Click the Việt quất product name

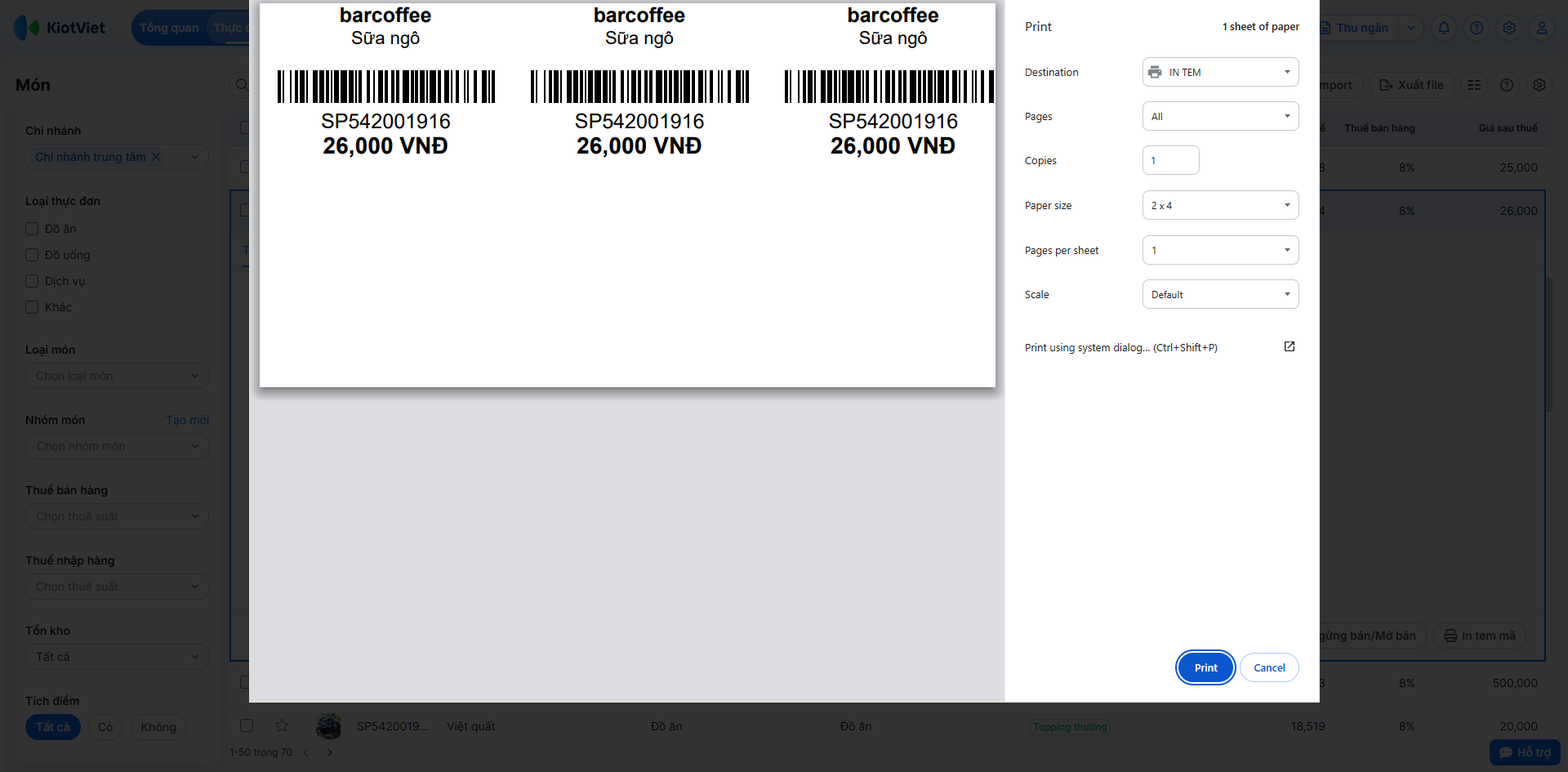[471, 726]
